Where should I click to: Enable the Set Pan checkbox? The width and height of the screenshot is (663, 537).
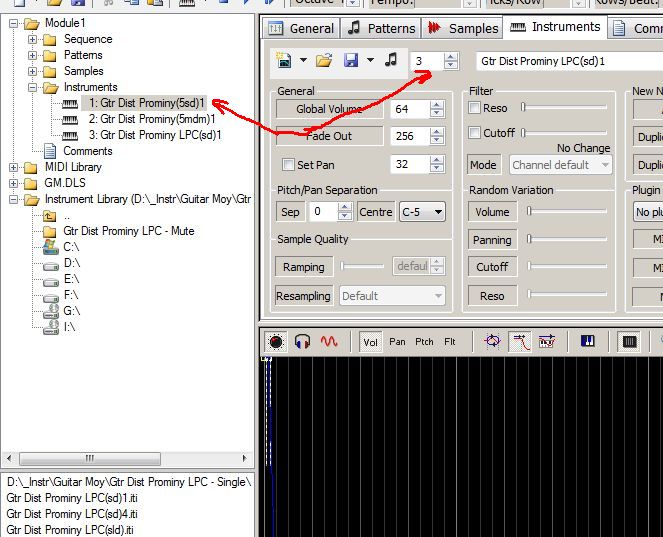click(x=289, y=165)
